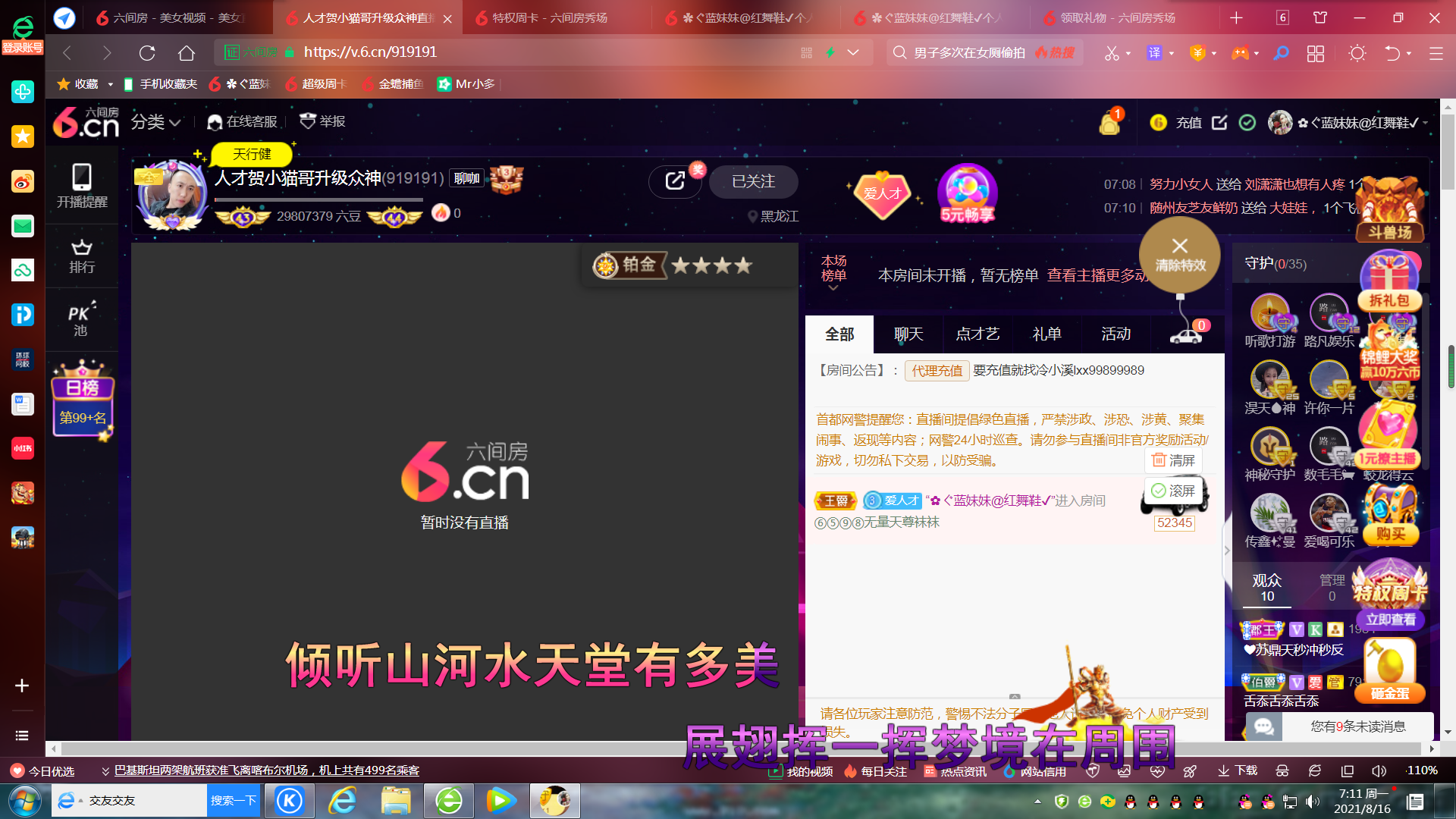Open the 拆礼包 gift box icon
Screen dimensions: 1456x819
click(x=1389, y=282)
